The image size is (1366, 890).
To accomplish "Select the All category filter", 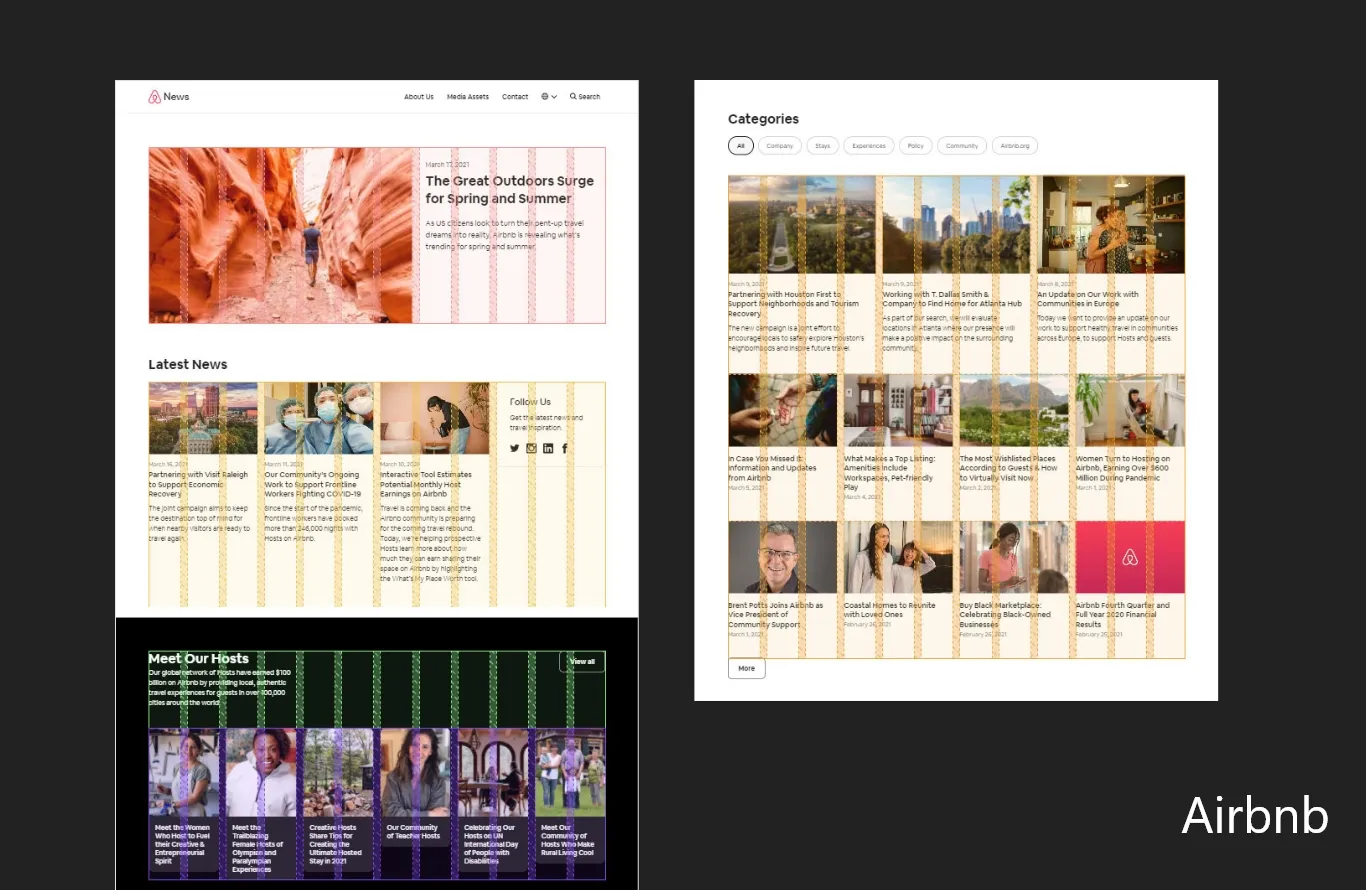I will pos(740,146).
